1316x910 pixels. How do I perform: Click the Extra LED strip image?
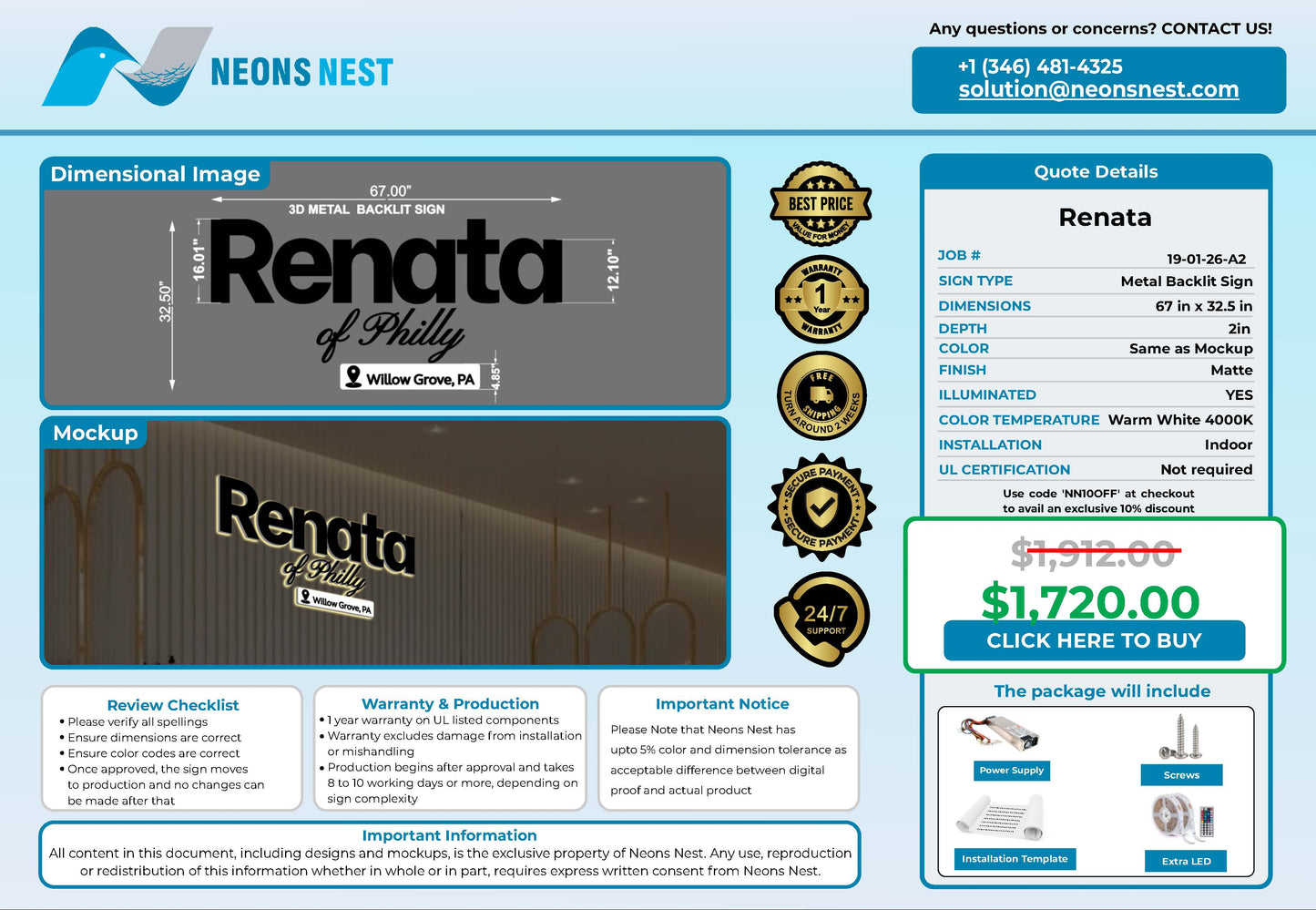(1182, 818)
